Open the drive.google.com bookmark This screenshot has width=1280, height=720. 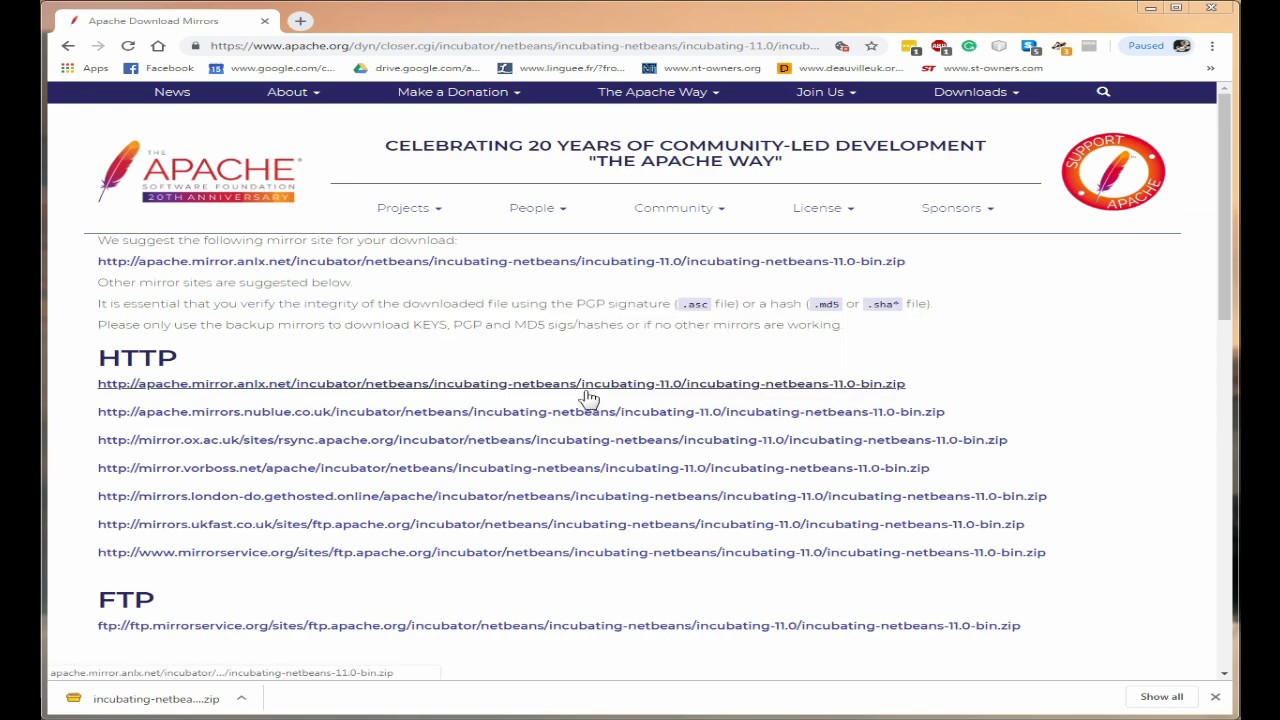click(416, 68)
